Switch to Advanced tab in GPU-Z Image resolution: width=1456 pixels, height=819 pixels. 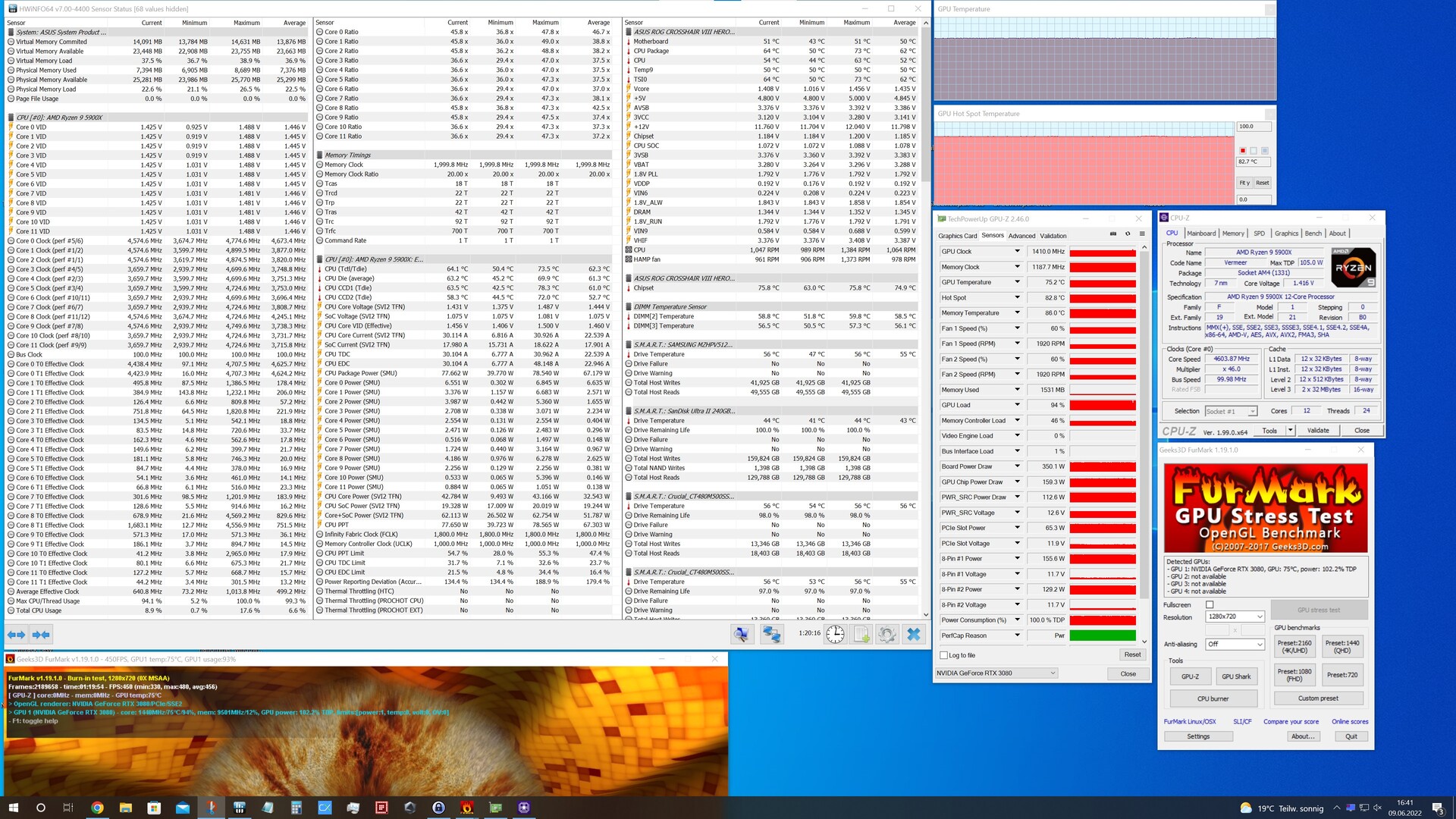point(1021,236)
